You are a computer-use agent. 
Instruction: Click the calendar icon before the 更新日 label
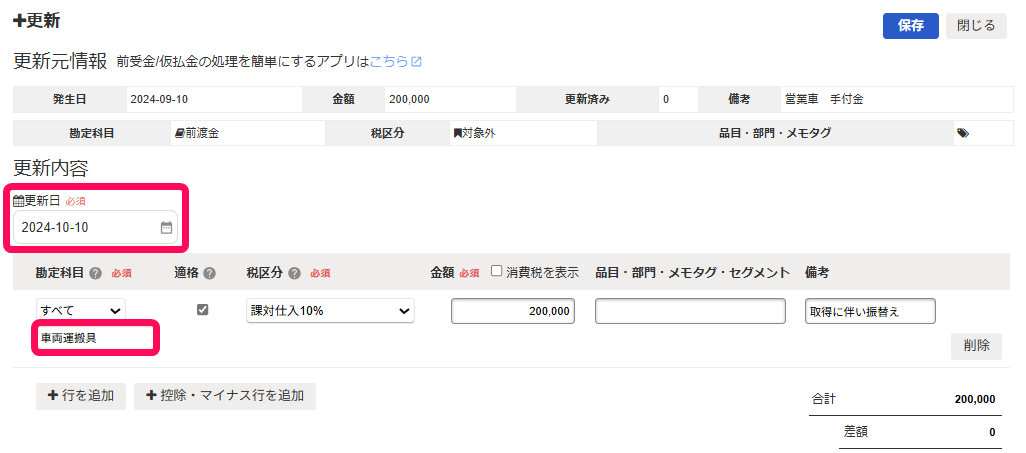(x=18, y=201)
